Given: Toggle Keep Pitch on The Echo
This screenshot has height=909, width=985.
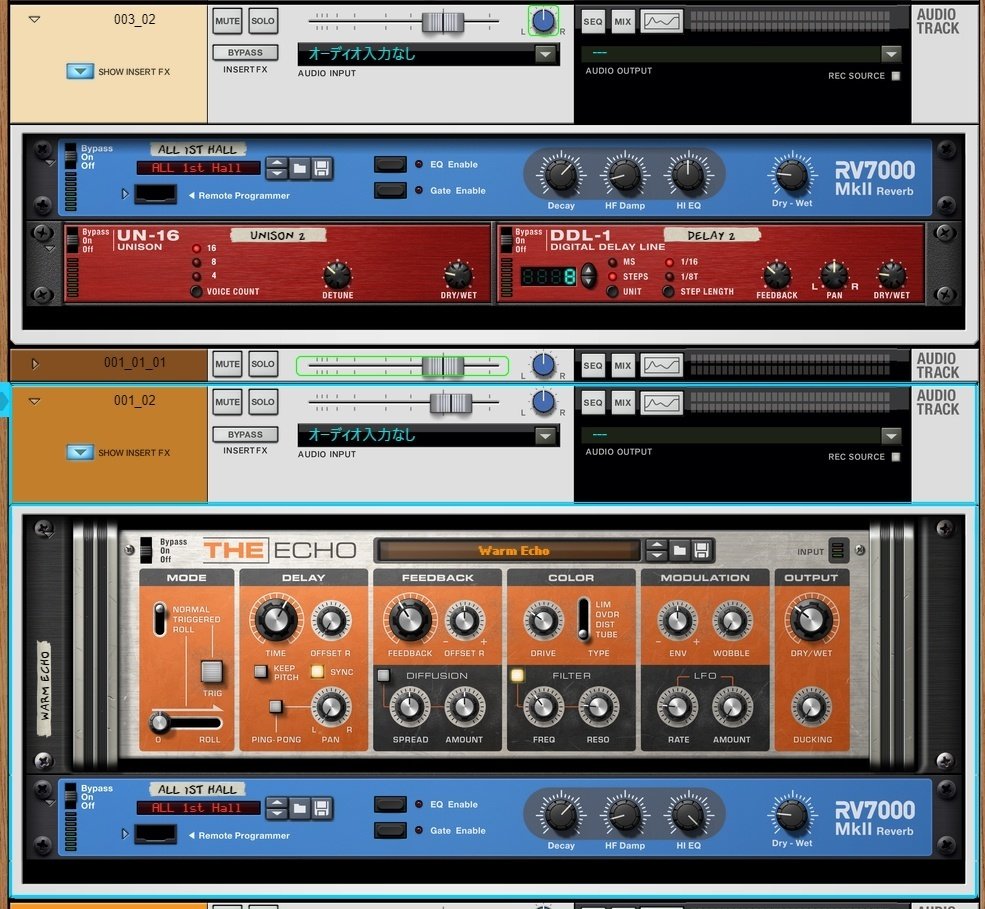Looking at the screenshot, I should [261, 672].
